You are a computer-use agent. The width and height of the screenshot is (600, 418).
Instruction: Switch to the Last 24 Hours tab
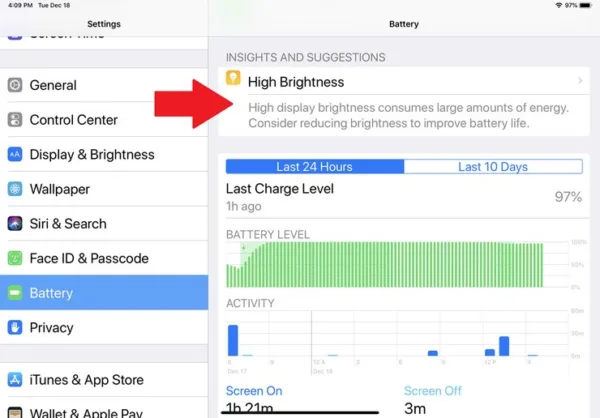pos(315,167)
